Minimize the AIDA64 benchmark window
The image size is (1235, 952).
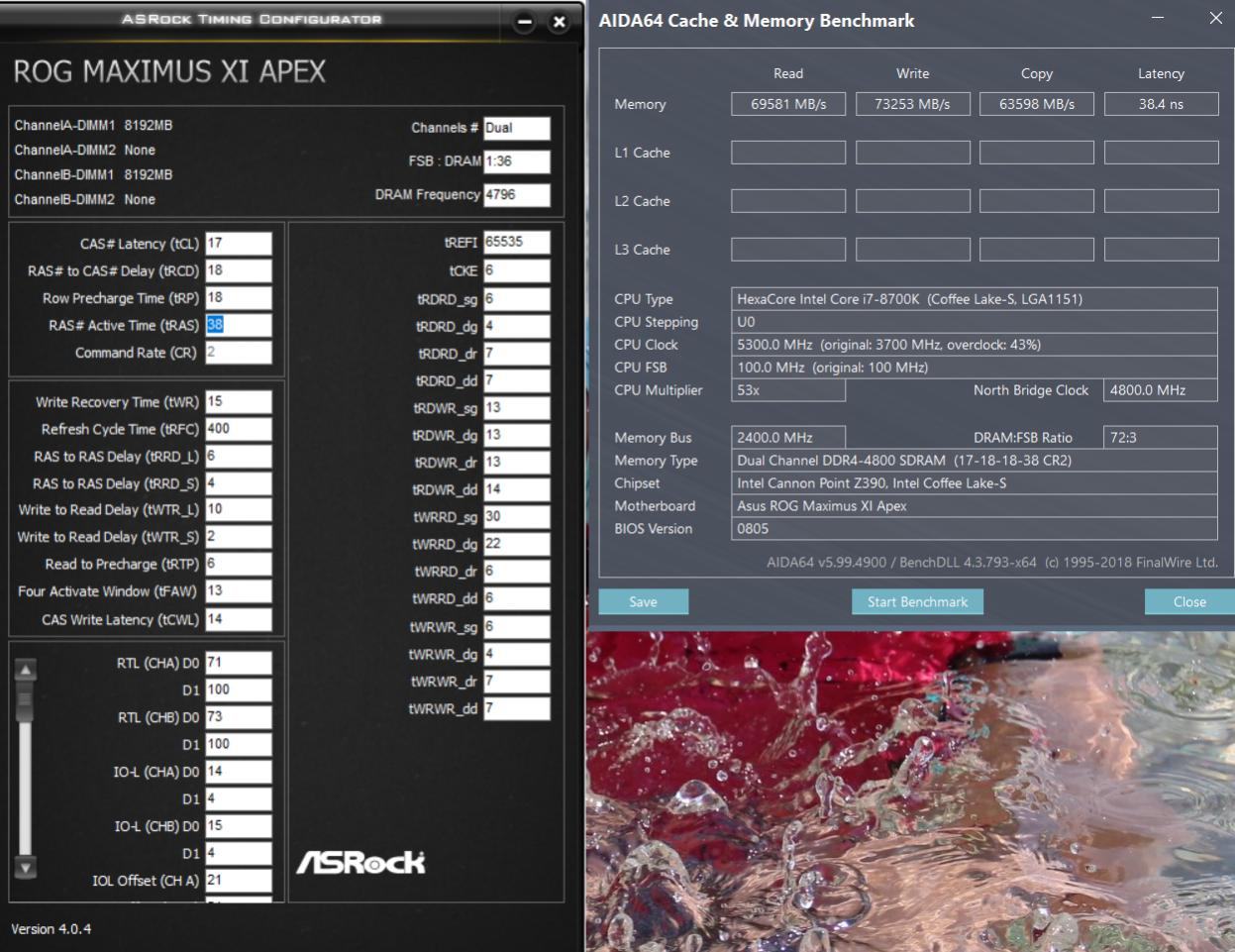[1158, 18]
